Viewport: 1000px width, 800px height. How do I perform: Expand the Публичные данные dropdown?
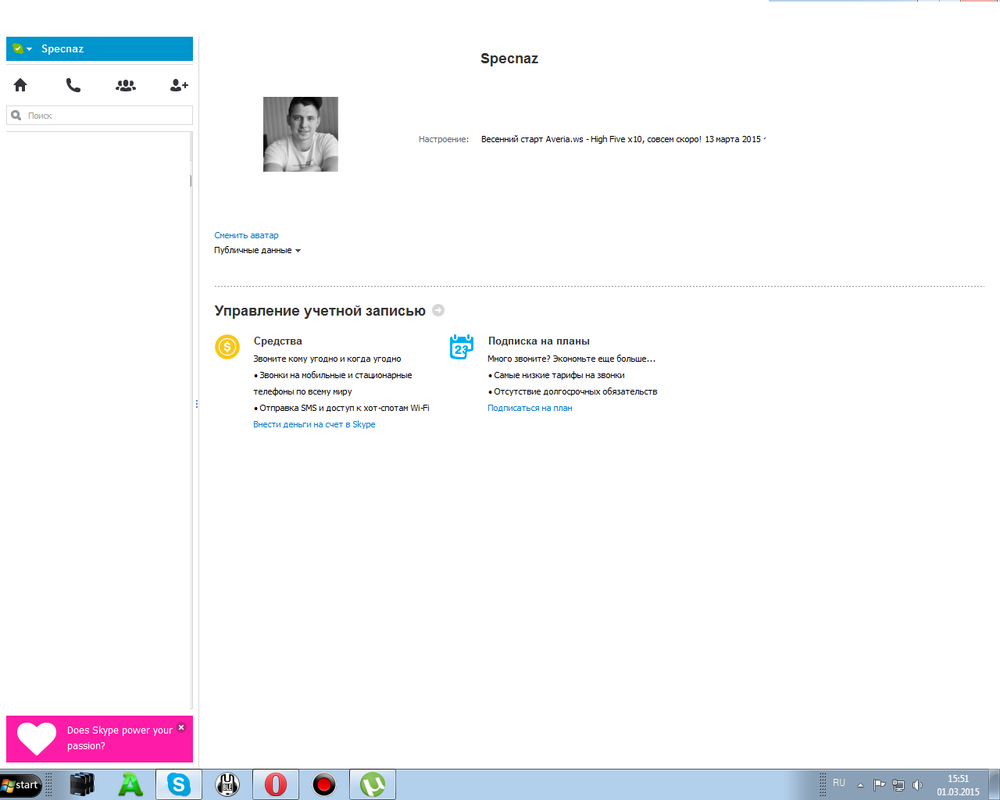(257, 251)
